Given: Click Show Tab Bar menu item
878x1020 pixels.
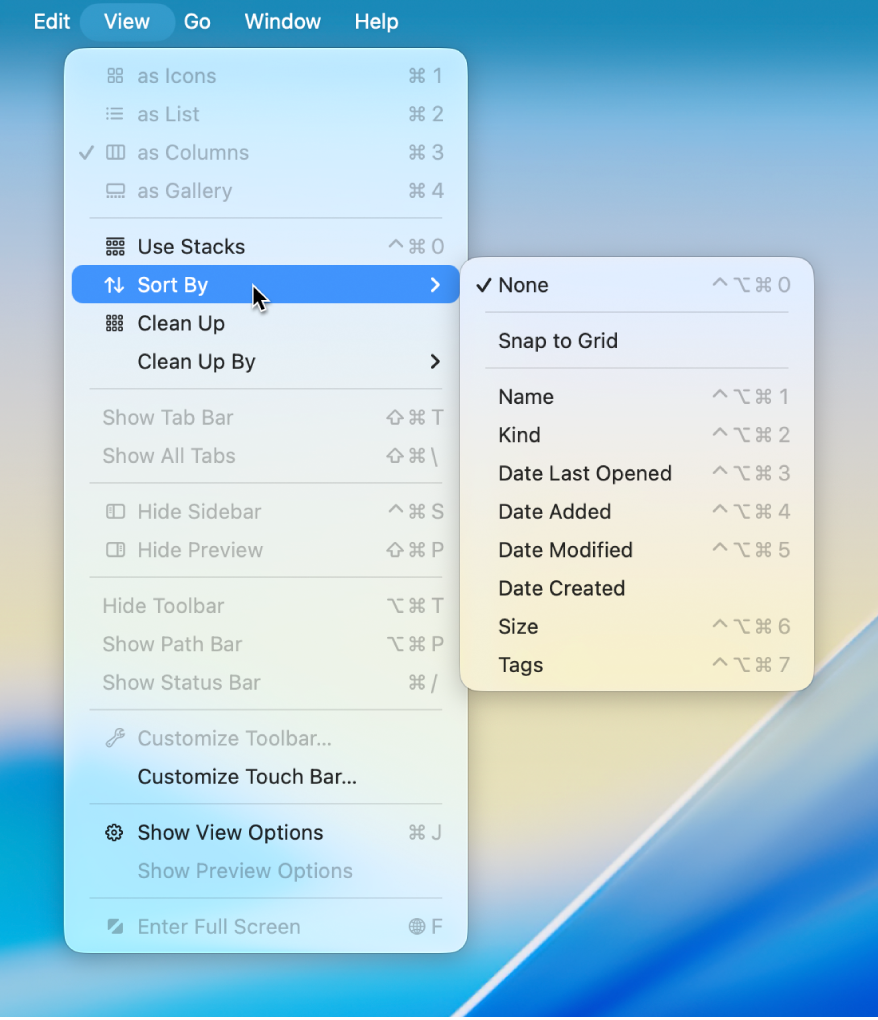Looking at the screenshot, I should (266, 418).
